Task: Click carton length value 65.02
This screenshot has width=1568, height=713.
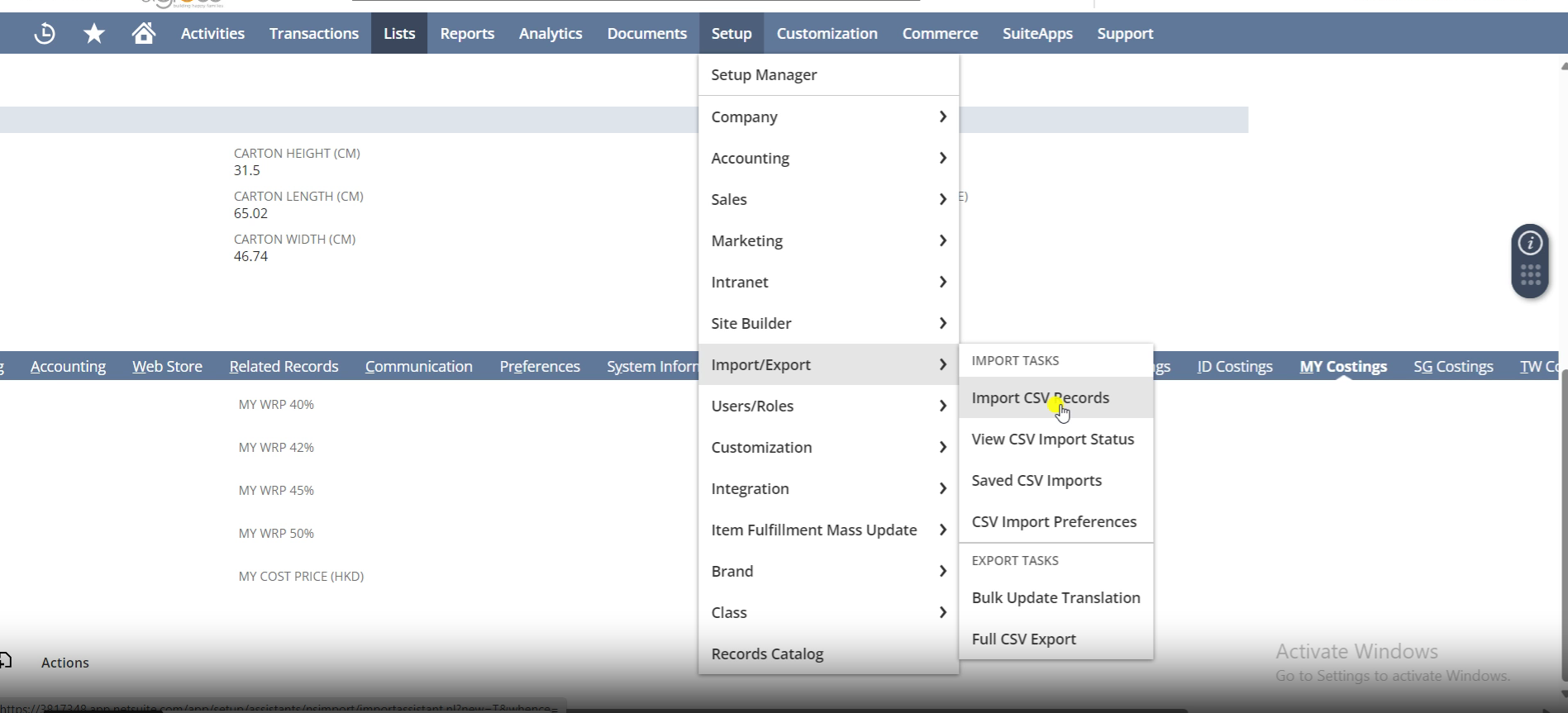Action: (250, 213)
